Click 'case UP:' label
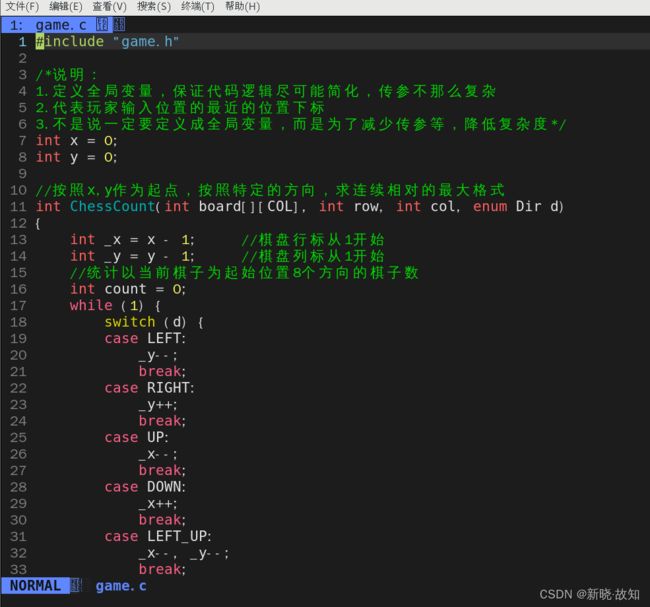This screenshot has height=607, width=650. click(136, 437)
